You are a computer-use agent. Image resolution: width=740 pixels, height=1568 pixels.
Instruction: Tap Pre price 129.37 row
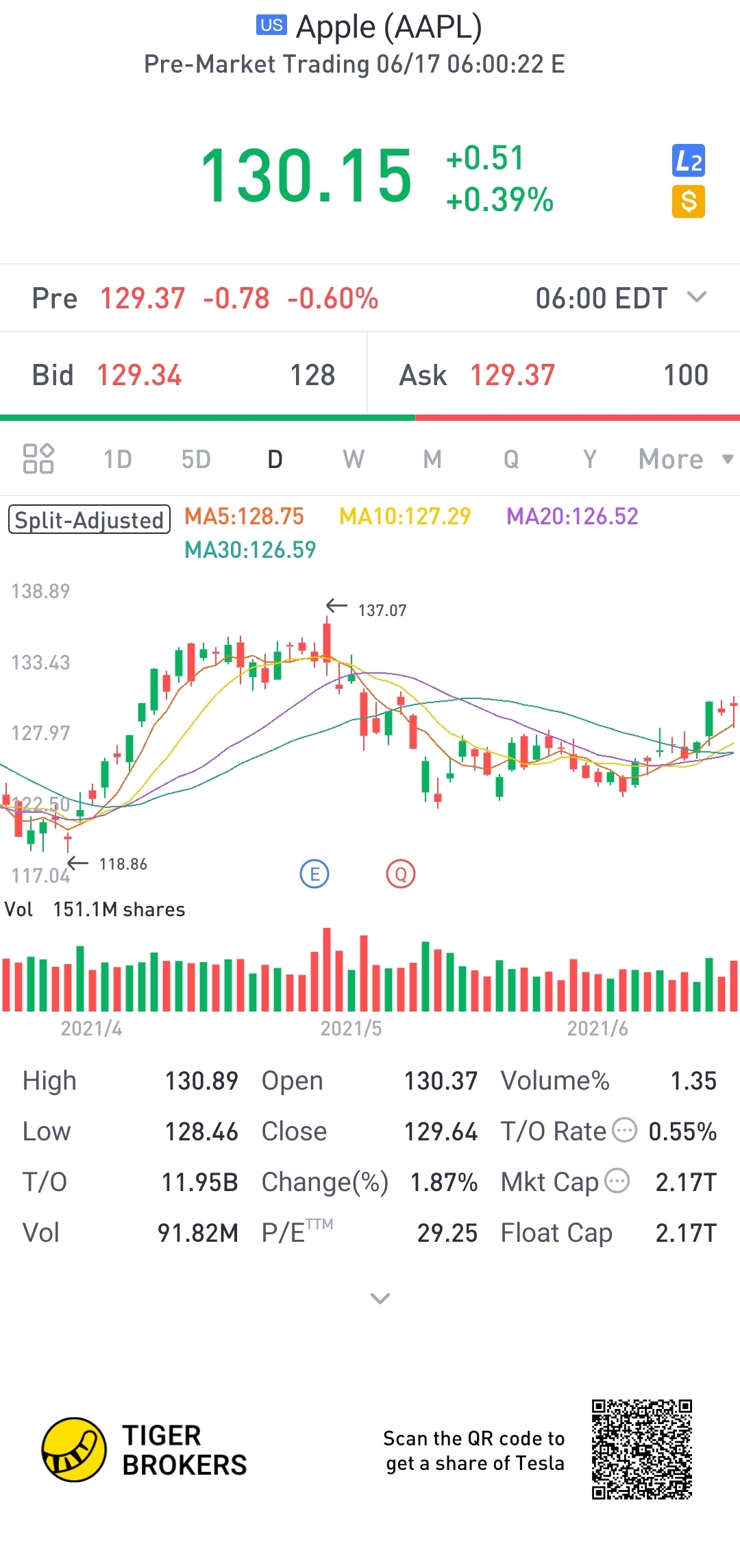(370, 298)
